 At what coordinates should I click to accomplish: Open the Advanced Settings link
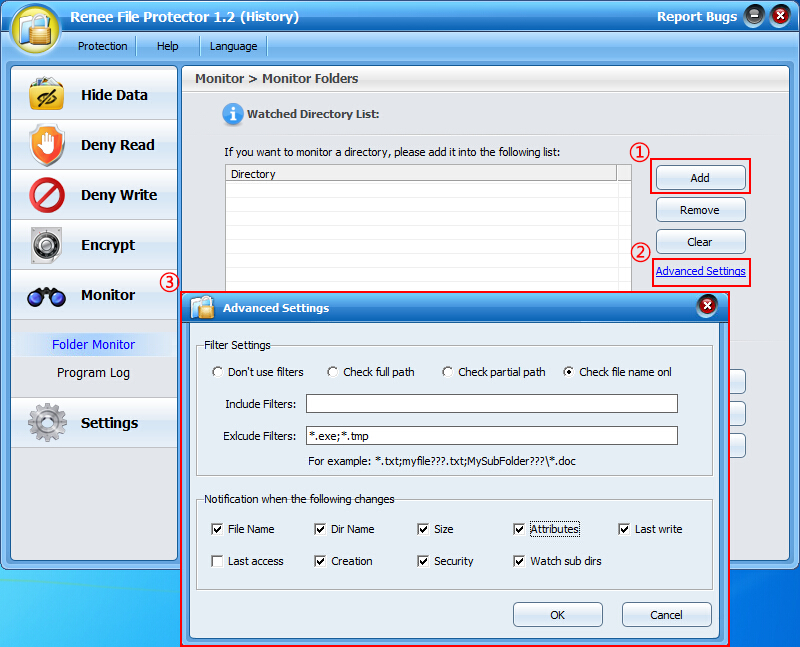(700, 271)
